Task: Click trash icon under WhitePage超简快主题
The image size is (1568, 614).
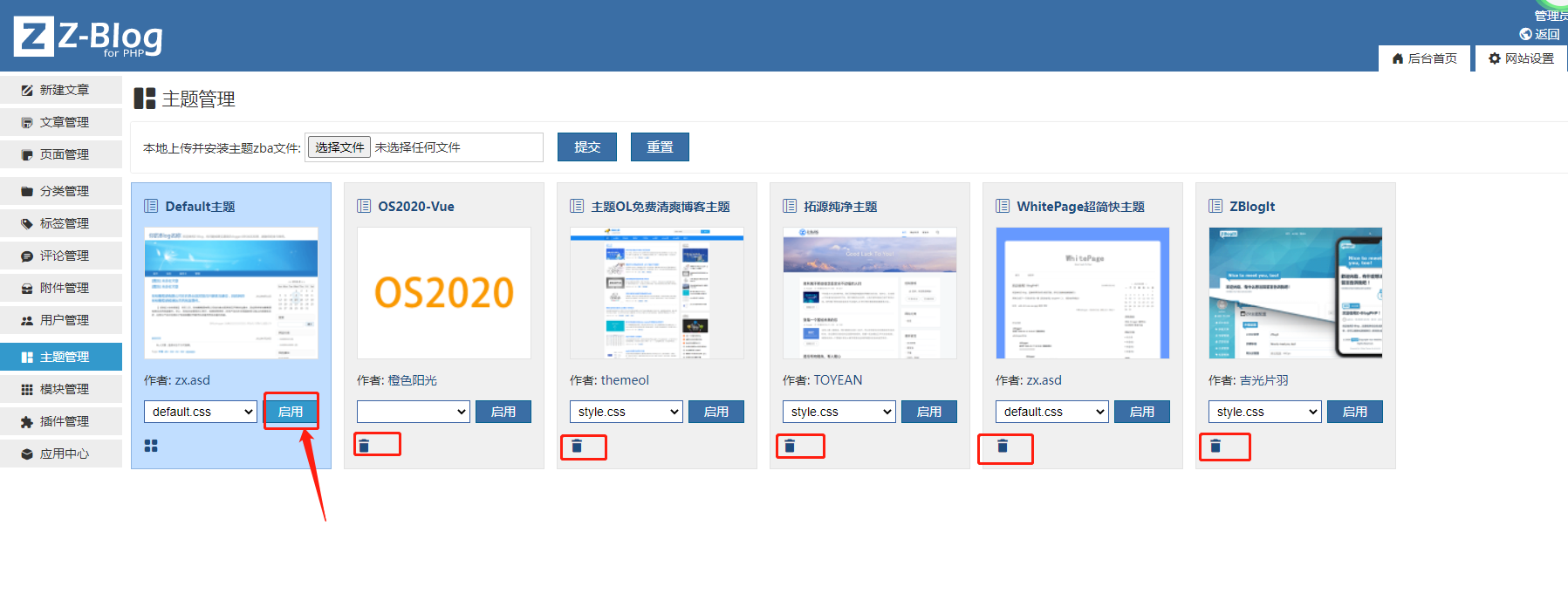Action: point(1003,446)
